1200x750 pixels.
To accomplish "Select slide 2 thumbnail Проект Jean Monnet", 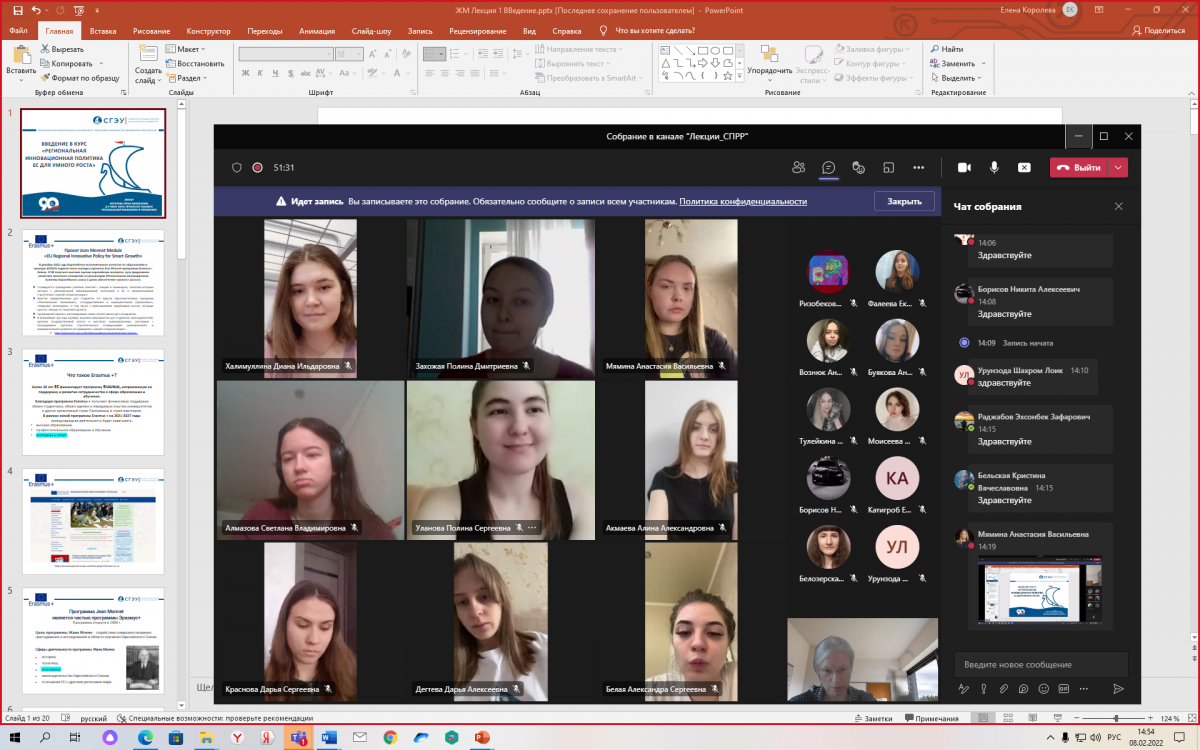I will pos(93,283).
